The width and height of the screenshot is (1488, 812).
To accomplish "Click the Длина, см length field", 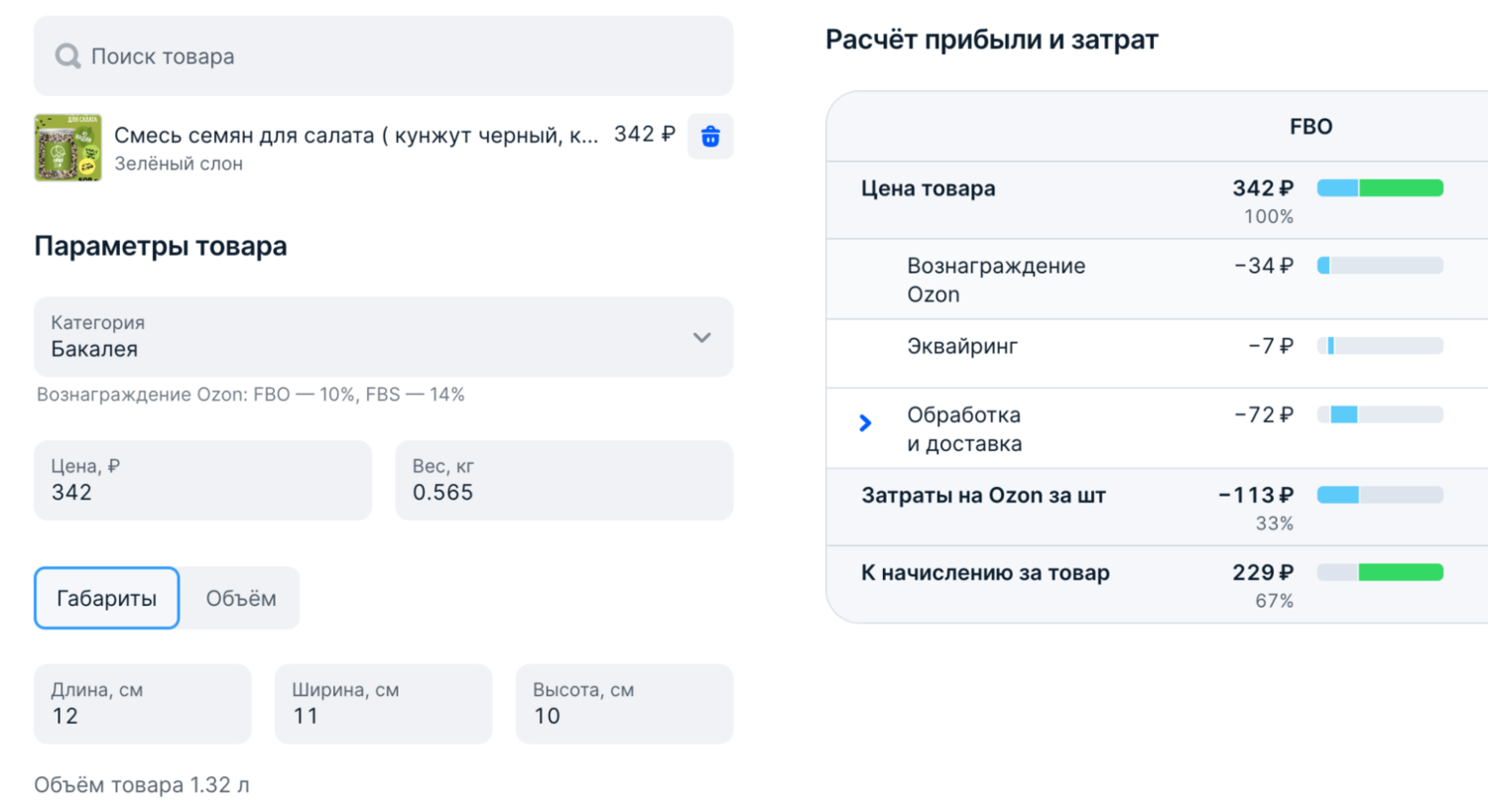I will click(142, 704).
